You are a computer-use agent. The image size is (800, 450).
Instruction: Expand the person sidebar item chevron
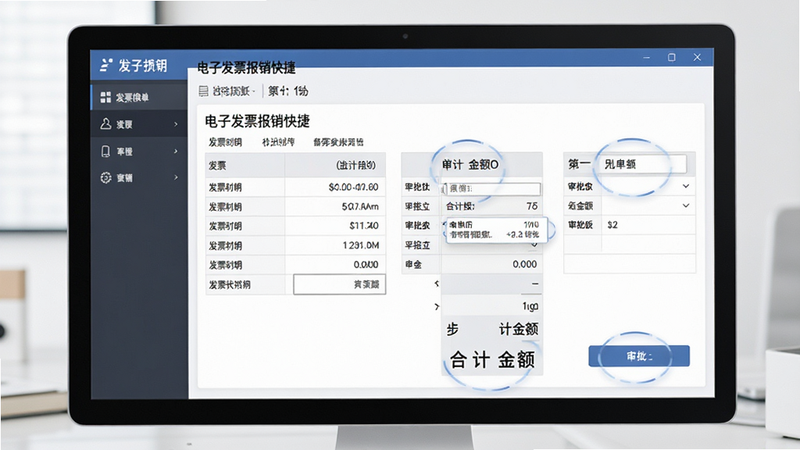pos(176,124)
